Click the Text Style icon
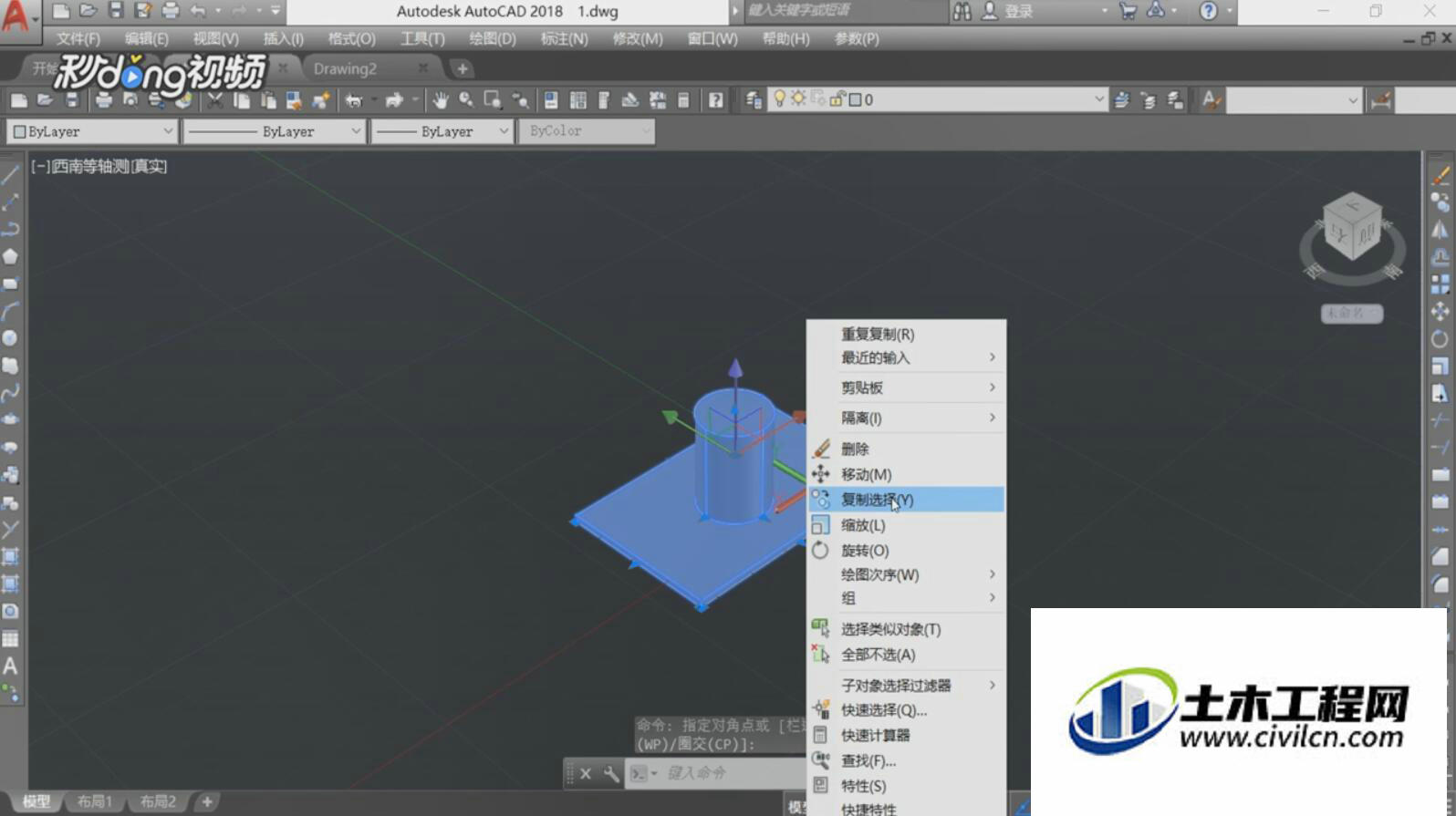Screen dimensions: 1456x816 coord(1212,99)
